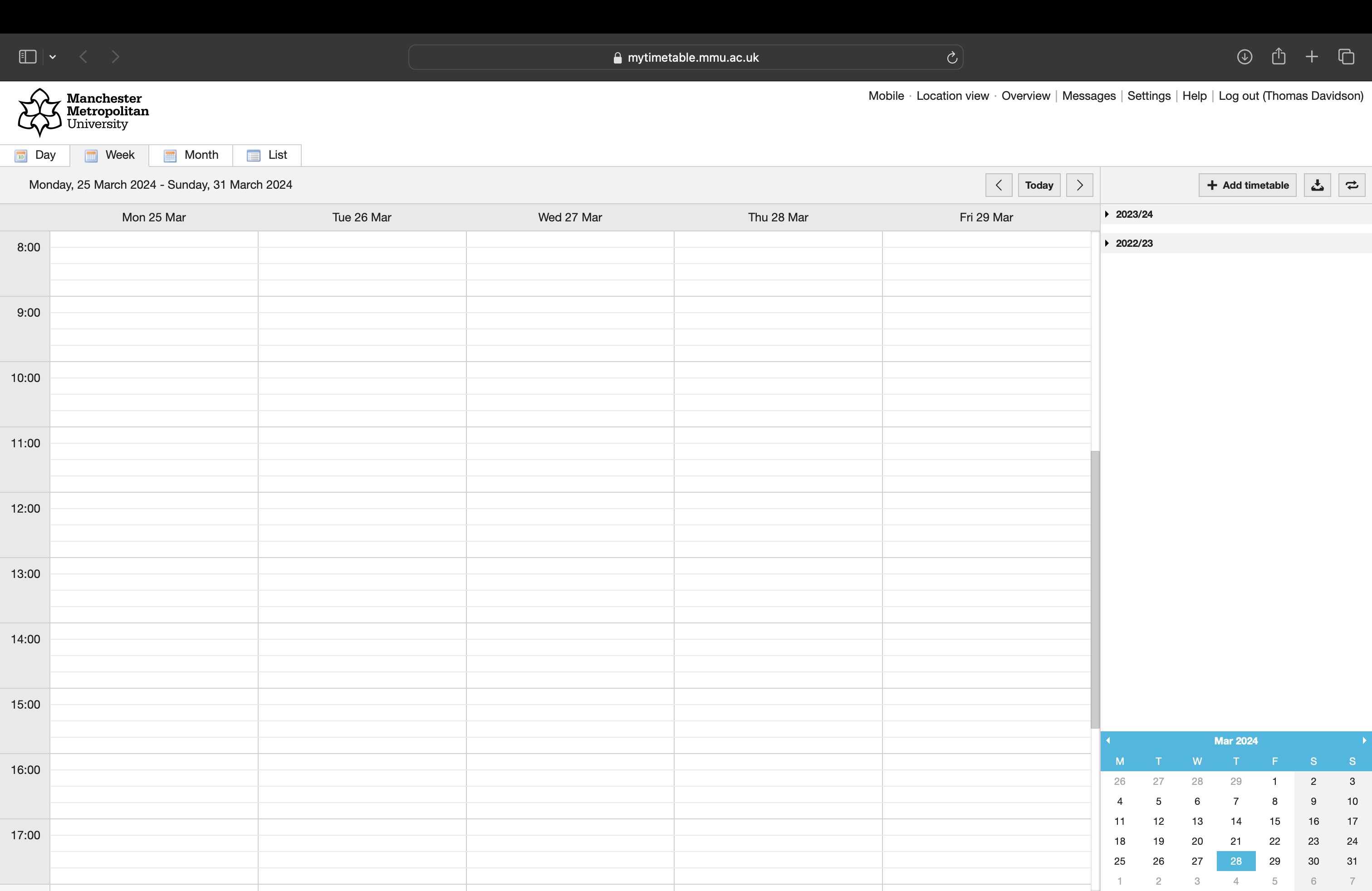Open sidebar dropdown chevron in Safari
This screenshot has width=1372, height=891.
point(53,56)
